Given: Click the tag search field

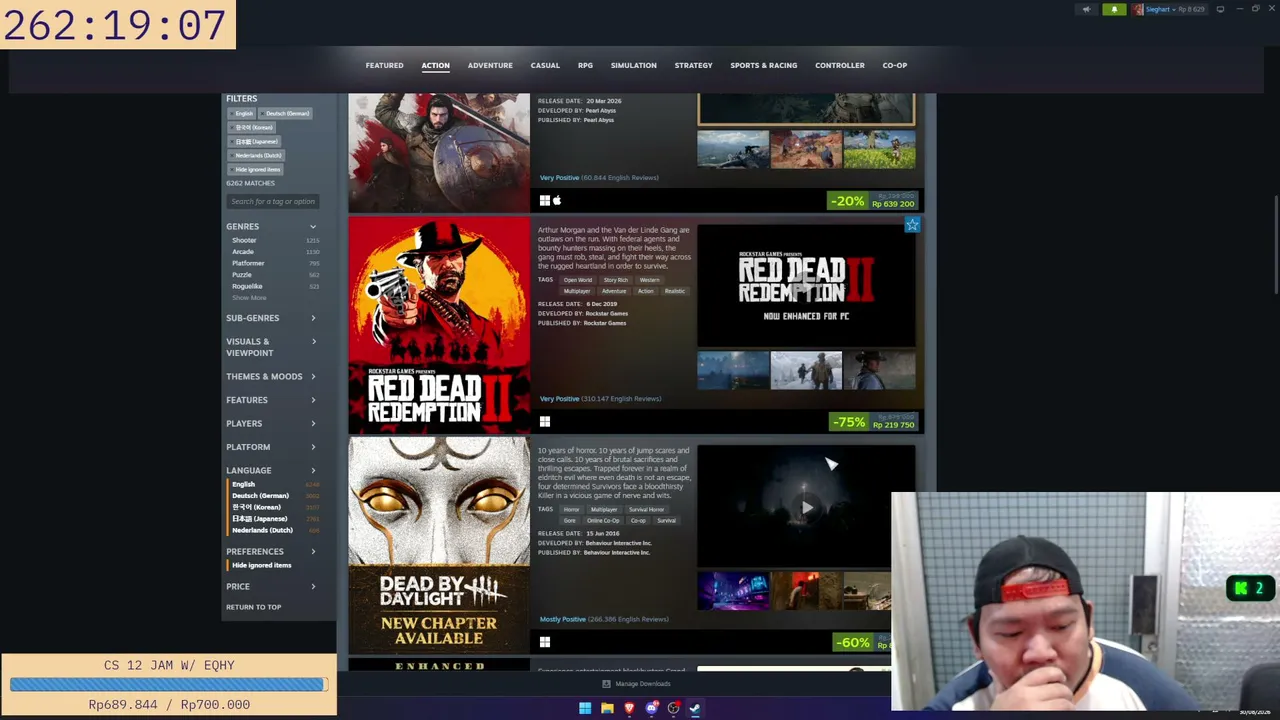Looking at the screenshot, I should 273,202.
